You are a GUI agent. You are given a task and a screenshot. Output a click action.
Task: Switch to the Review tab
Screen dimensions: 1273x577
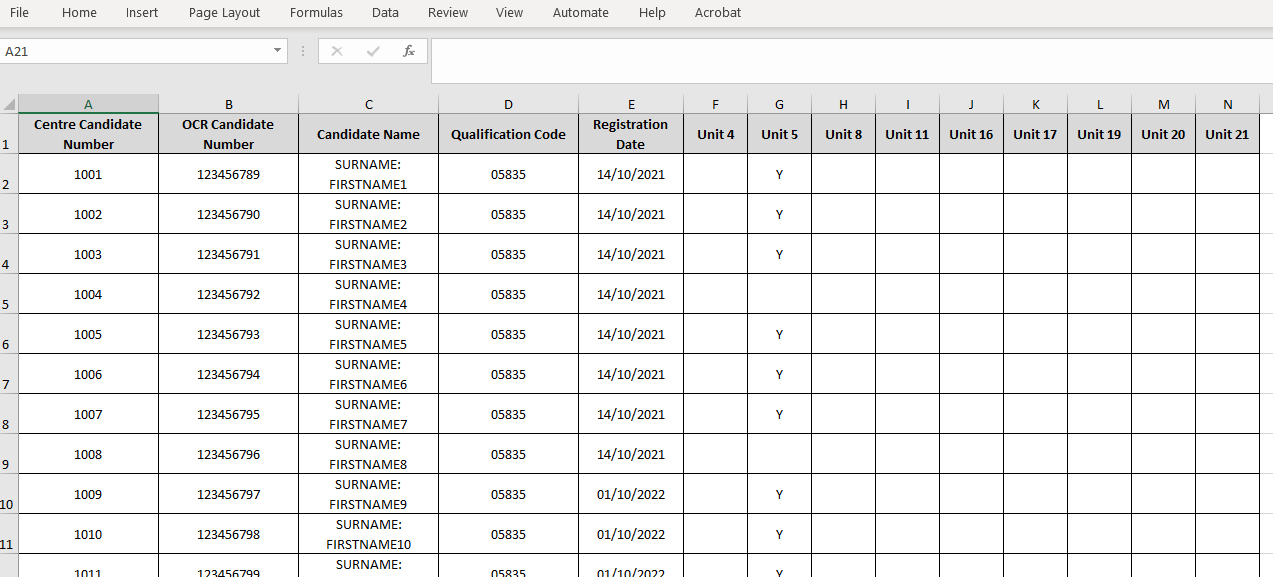tap(448, 13)
